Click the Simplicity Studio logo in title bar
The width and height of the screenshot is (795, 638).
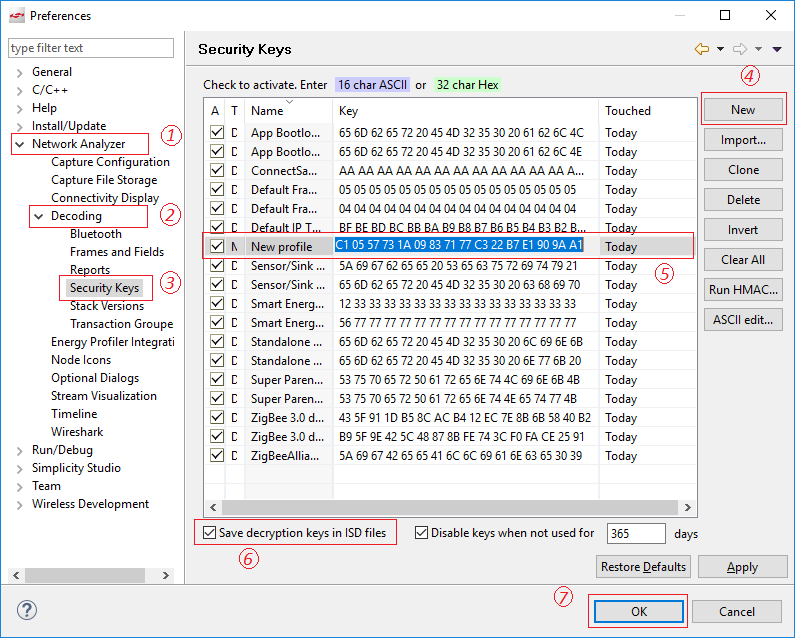point(17,16)
